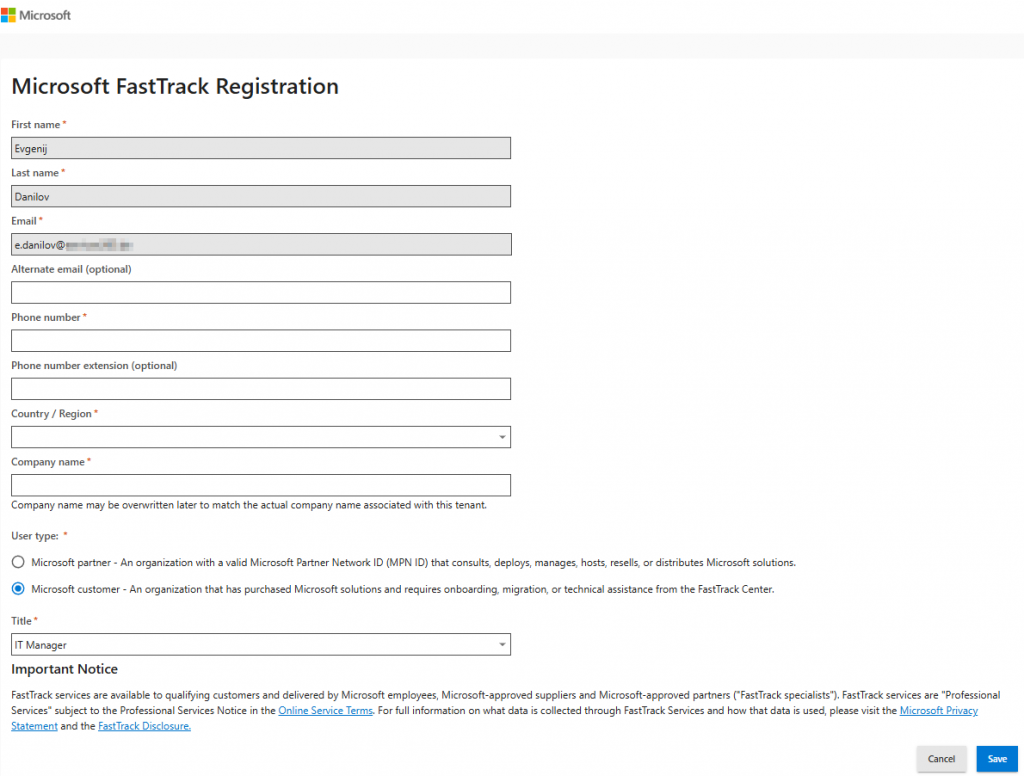
Task: Follow the FastTrack Disclosure link
Action: [144, 727]
